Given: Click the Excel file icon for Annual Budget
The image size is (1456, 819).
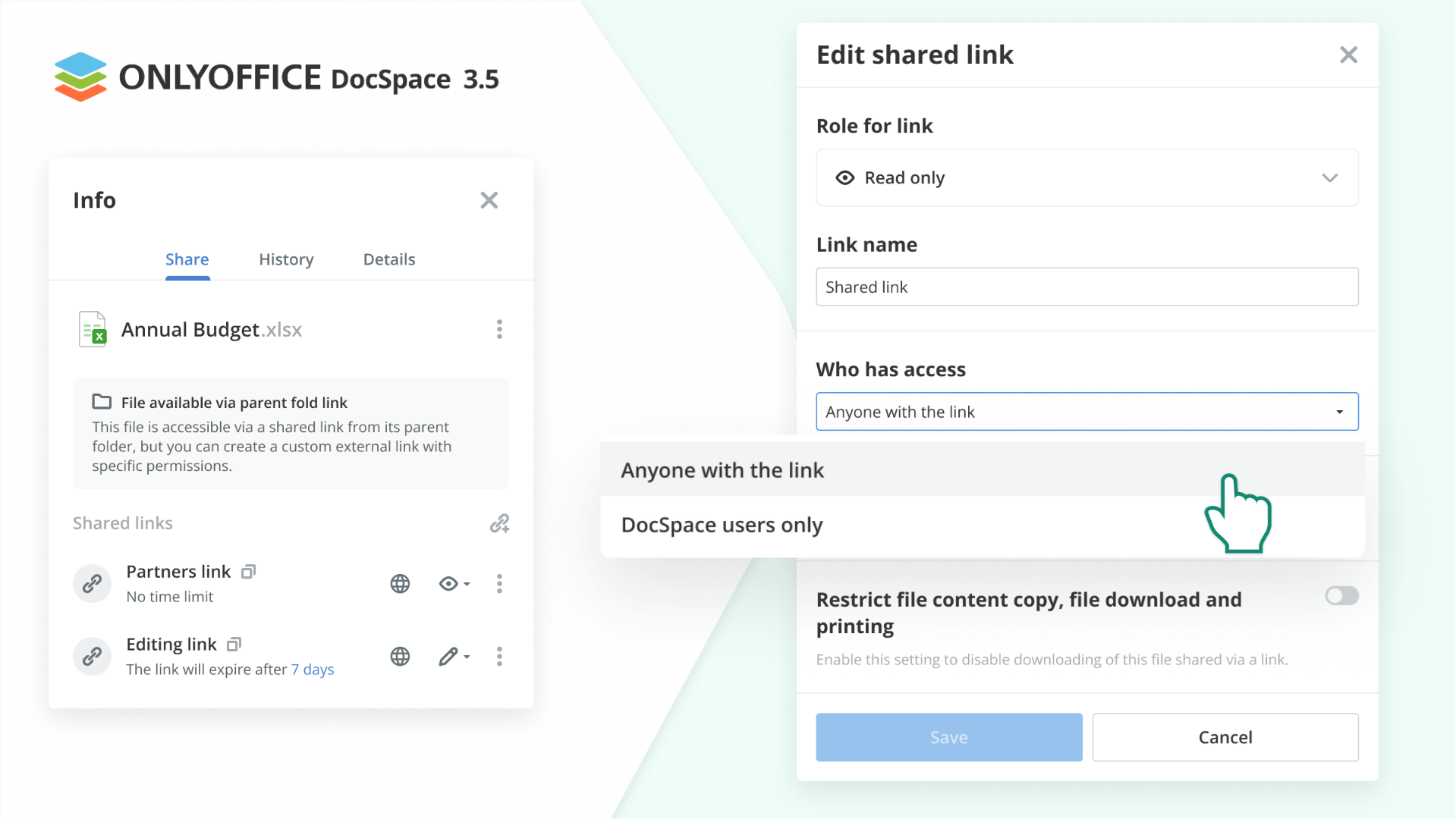Looking at the screenshot, I should 93,329.
